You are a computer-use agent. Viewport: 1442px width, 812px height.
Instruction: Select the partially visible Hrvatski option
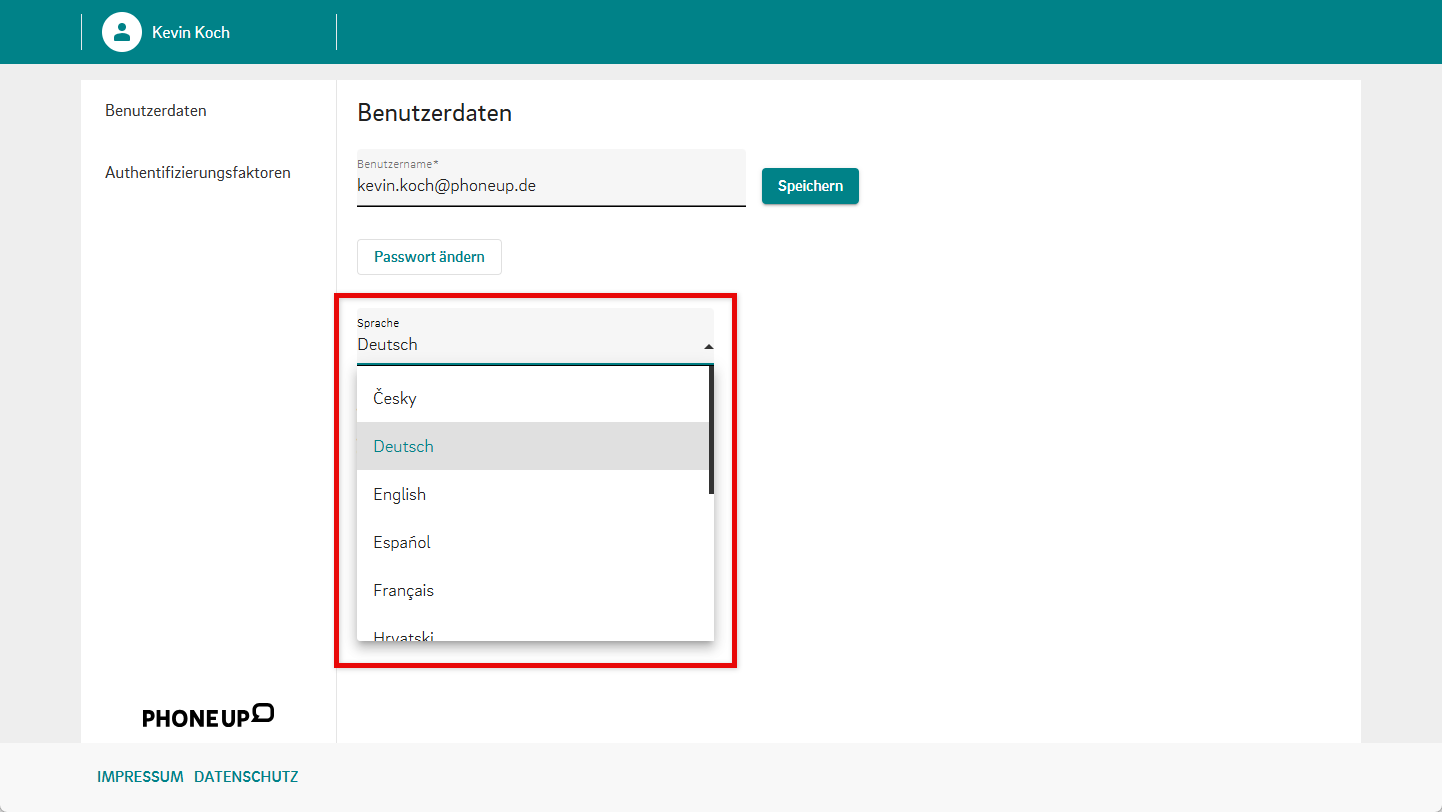[404, 634]
